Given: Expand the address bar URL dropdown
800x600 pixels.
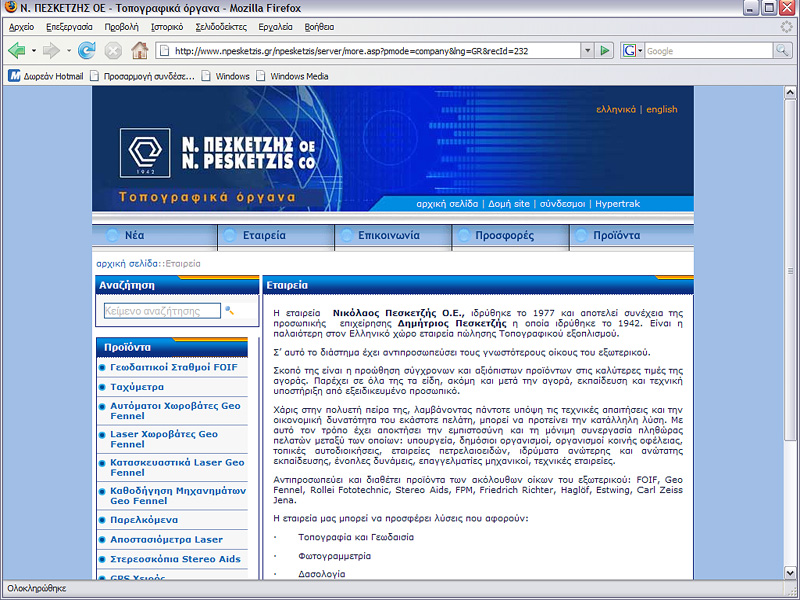Looking at the screenshot, I should coord(587,51).
